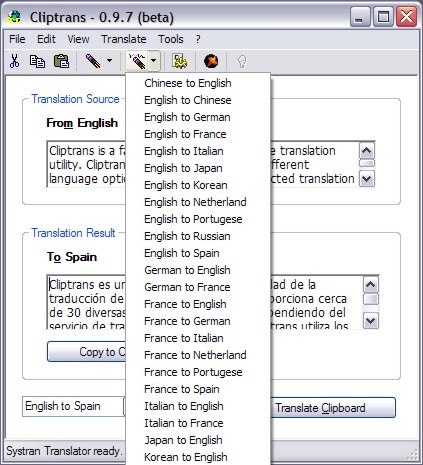
Task: Choose France to German
Action: (x=198, y=321)
